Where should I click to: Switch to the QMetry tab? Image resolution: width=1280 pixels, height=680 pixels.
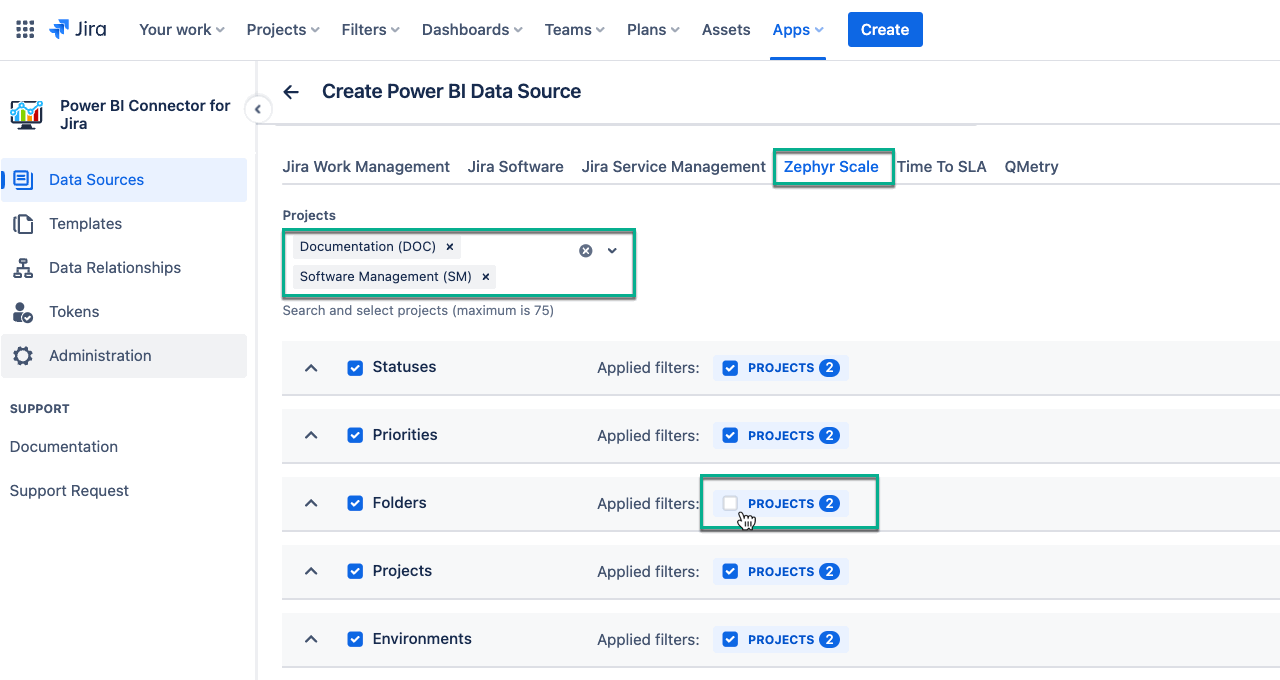[x=1031, y=167]
